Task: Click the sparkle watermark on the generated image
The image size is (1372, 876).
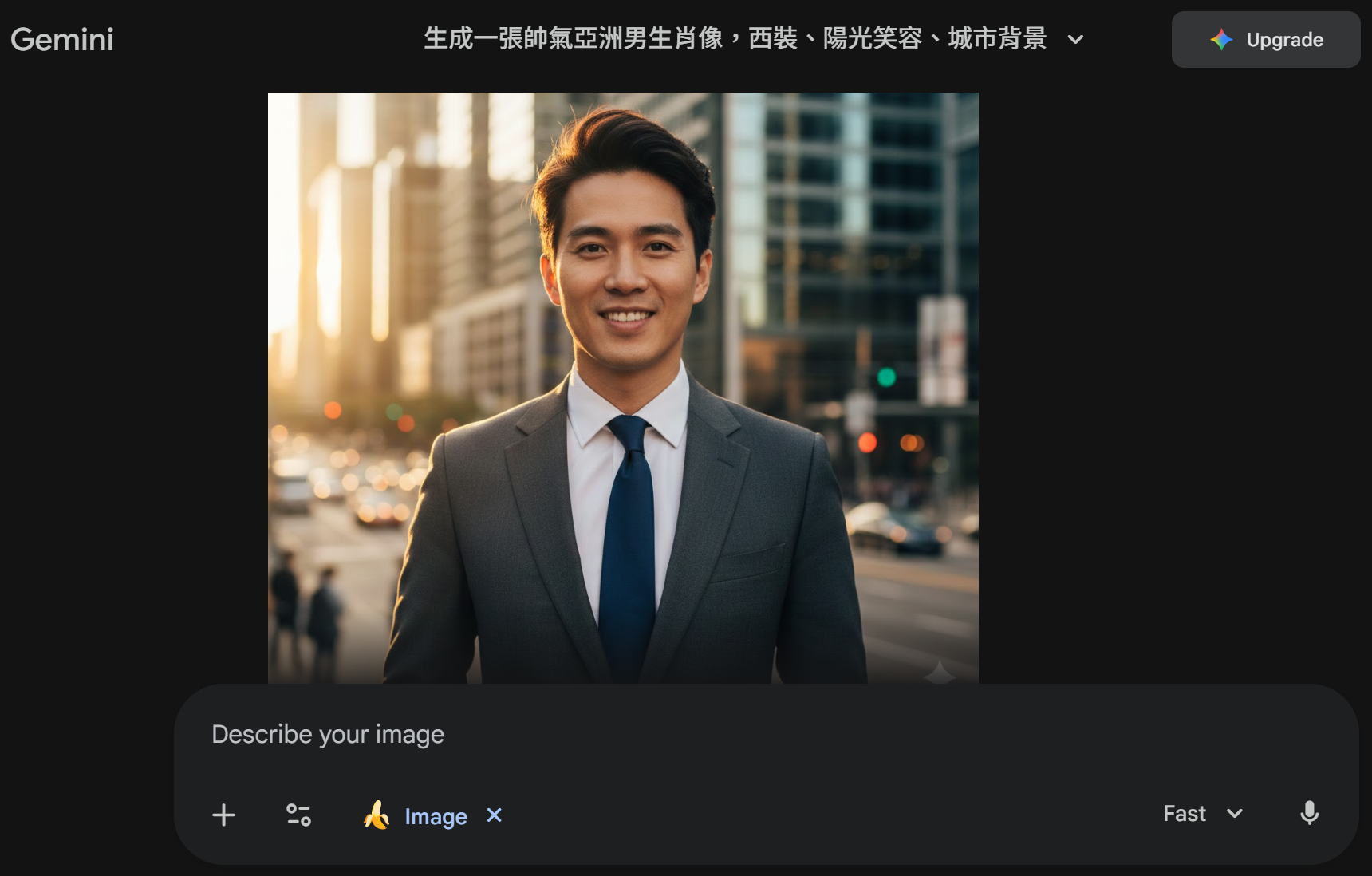Action: [940, 673]
